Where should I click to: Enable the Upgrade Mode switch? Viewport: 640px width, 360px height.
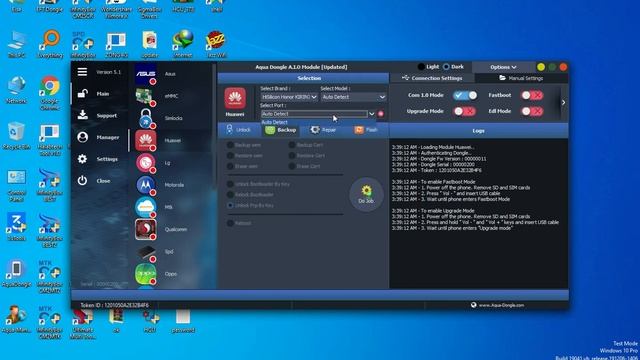coord(465,111)
